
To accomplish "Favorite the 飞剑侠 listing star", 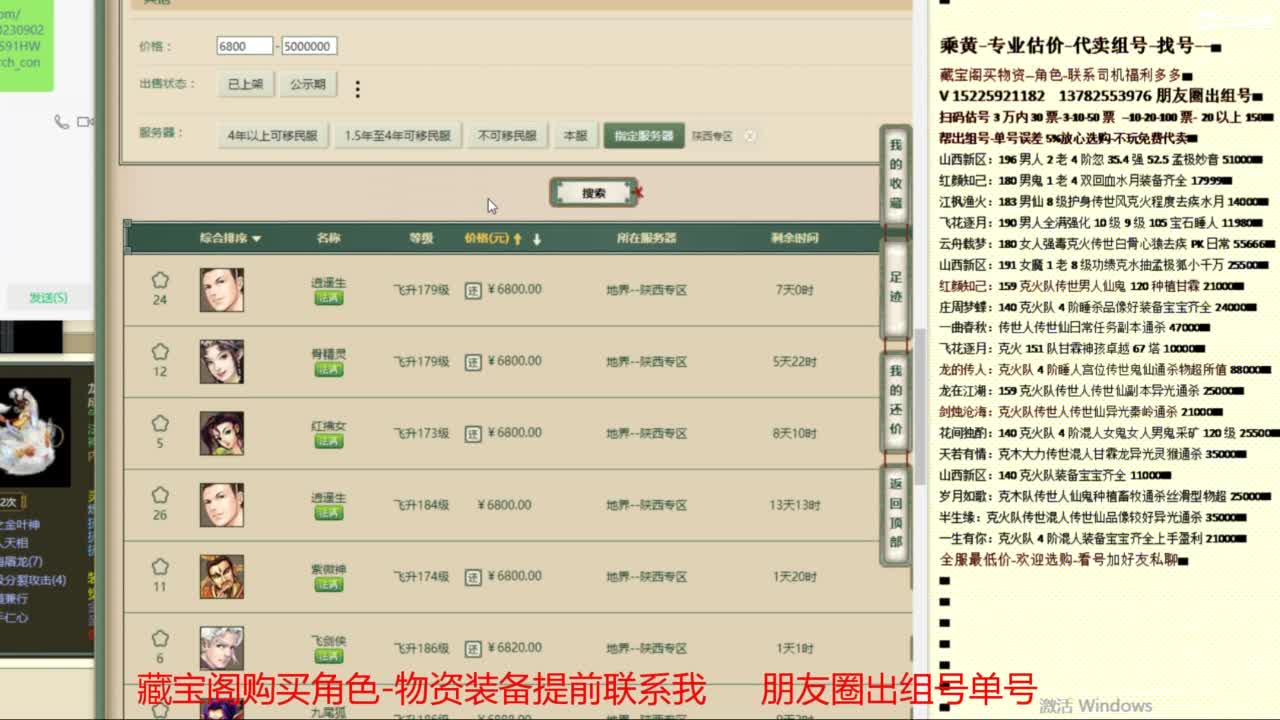I will (x=160, y=638).
